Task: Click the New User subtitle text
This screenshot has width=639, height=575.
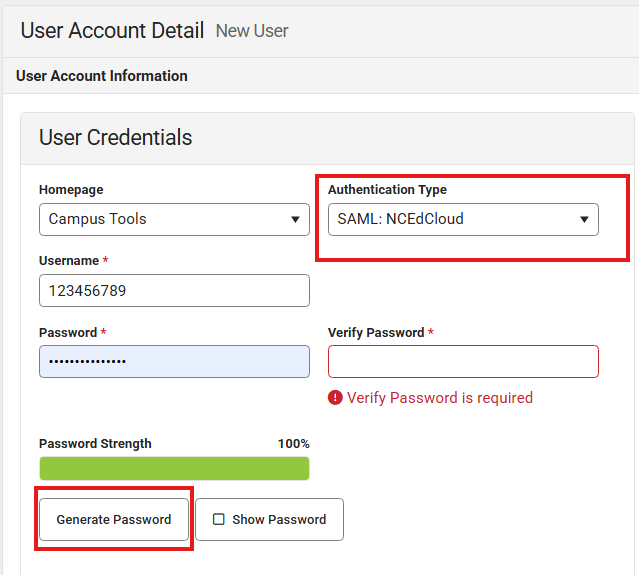Action: pyautogui.click(x=252, y=31)
